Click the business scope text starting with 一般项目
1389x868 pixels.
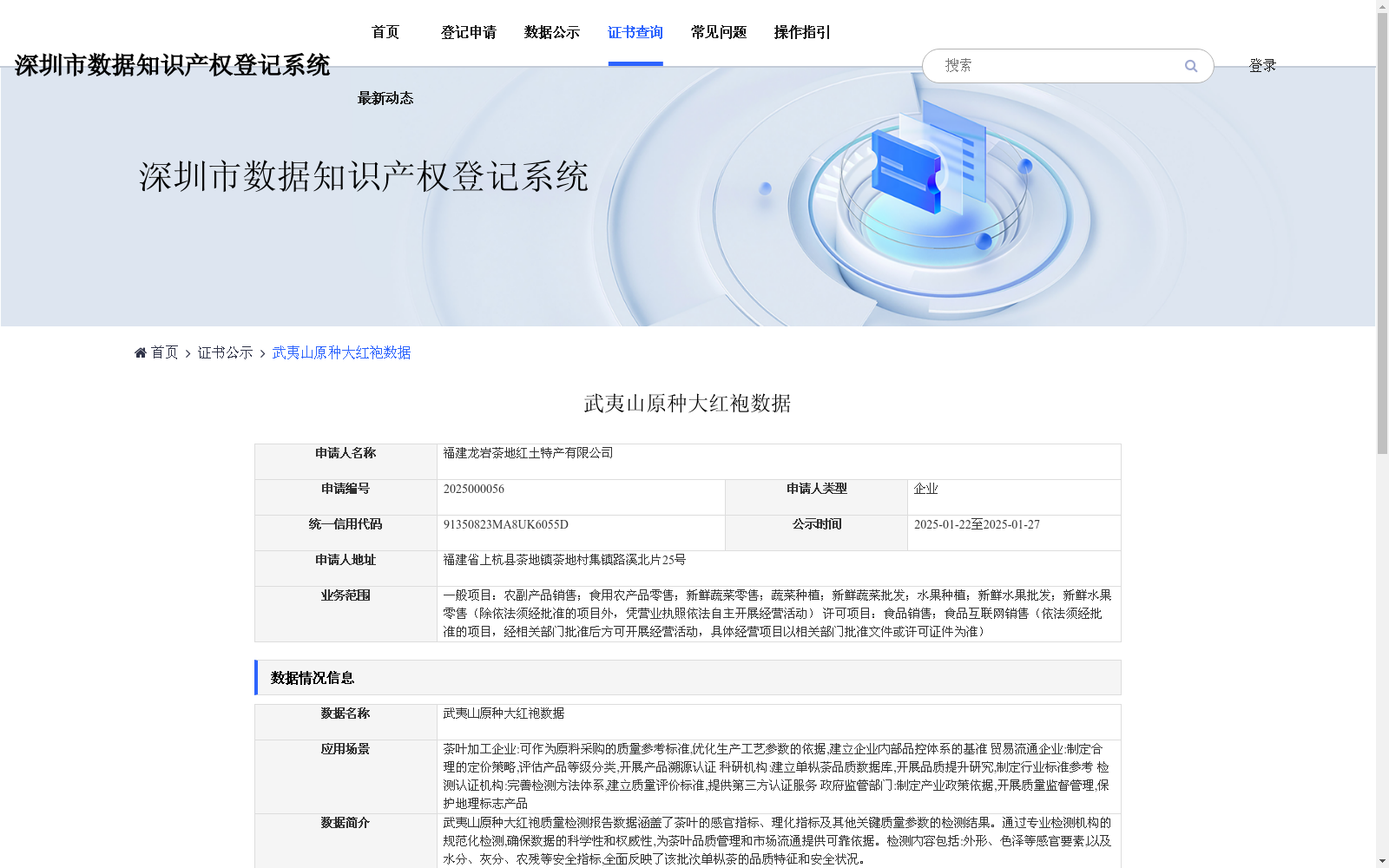click(778, 614)
